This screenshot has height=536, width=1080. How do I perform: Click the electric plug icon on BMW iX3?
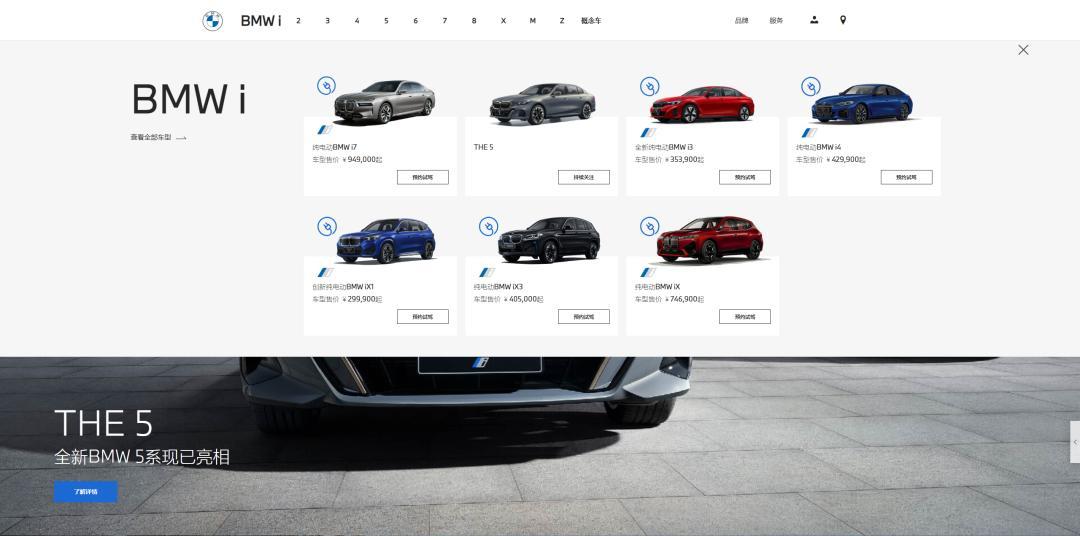(488, 226)
